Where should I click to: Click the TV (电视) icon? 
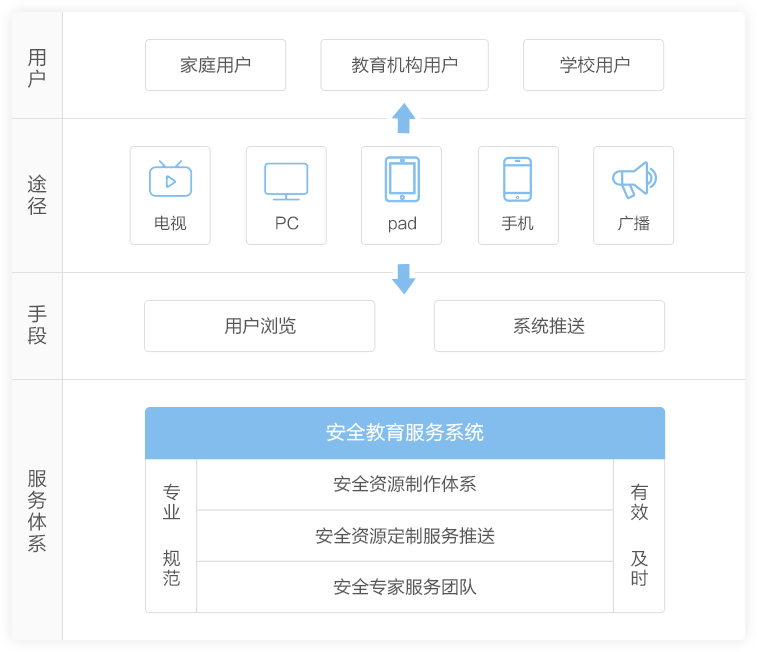pos(170,180)
